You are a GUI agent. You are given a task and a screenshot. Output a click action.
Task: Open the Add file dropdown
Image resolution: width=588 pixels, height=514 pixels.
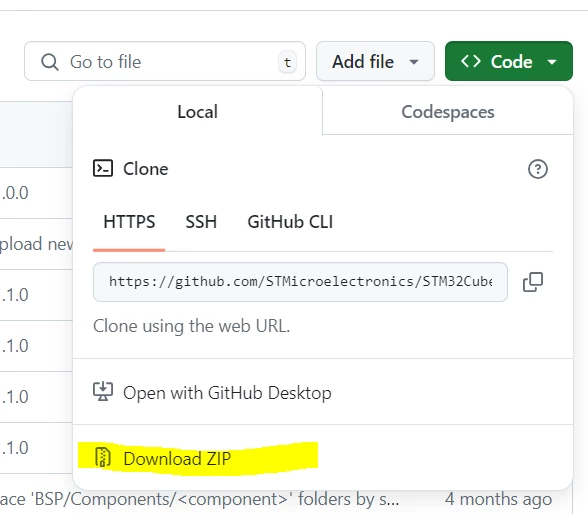pyautogui.click(x=375, y=61)
